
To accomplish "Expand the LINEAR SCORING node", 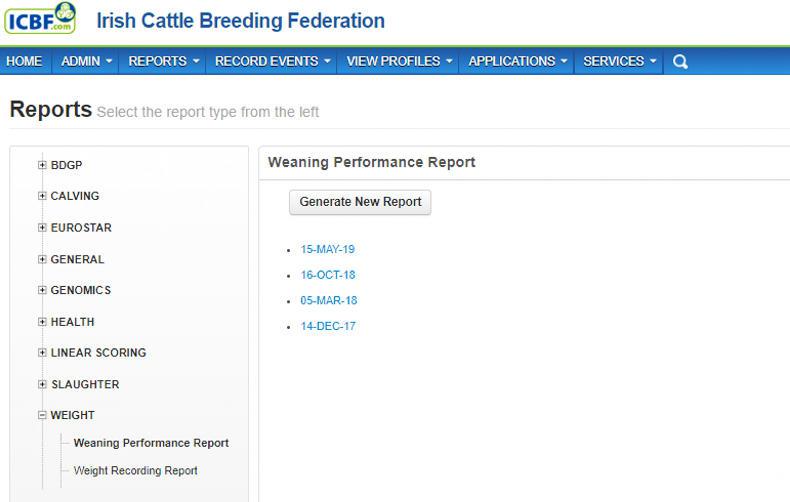I will tap(42, 353).
